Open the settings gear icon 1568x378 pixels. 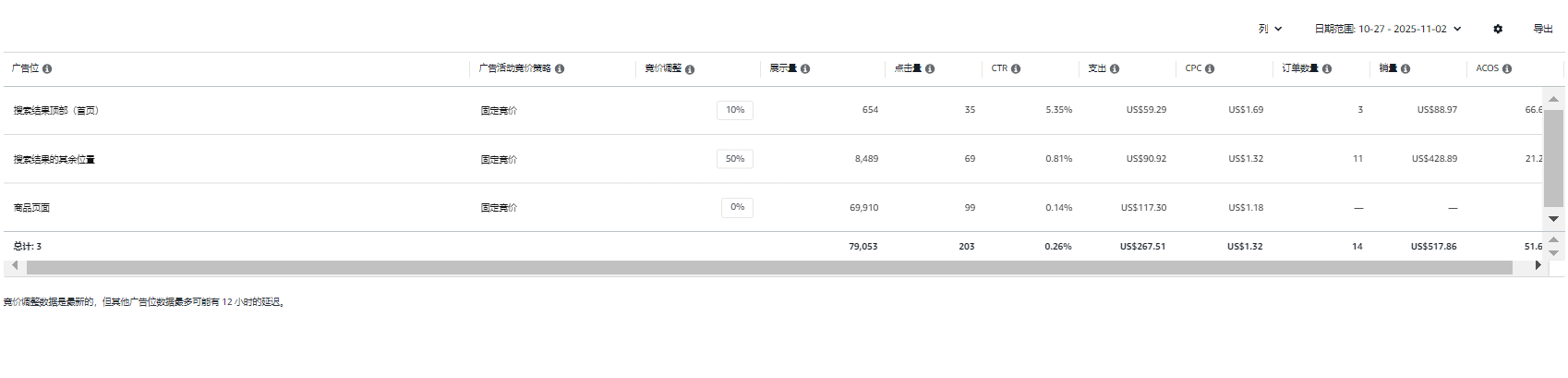(x=1498, y=30)
